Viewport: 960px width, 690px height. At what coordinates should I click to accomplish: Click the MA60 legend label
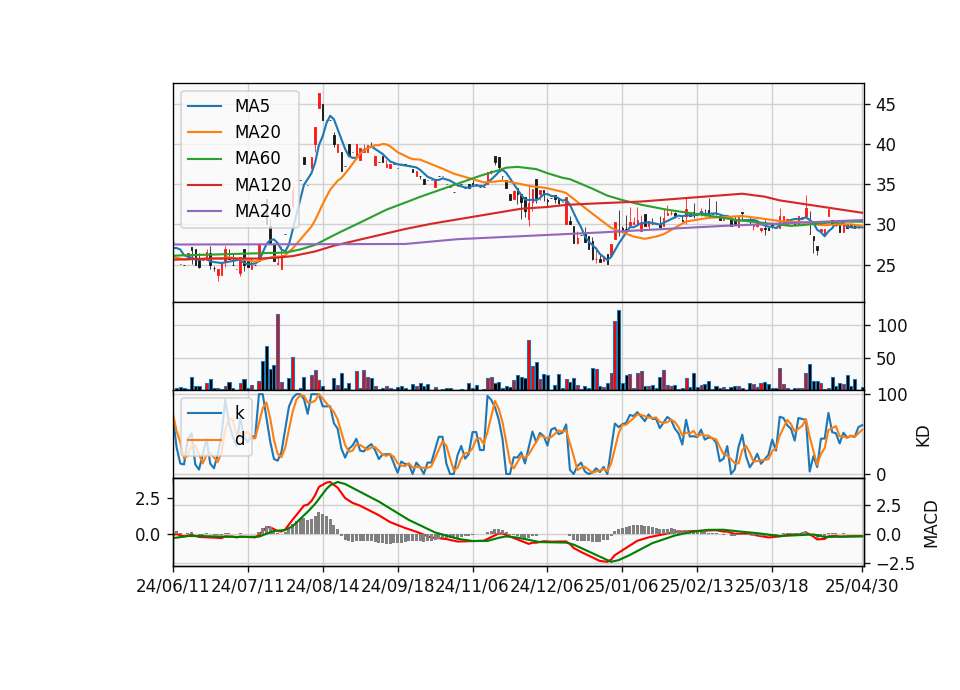[257, 159]
